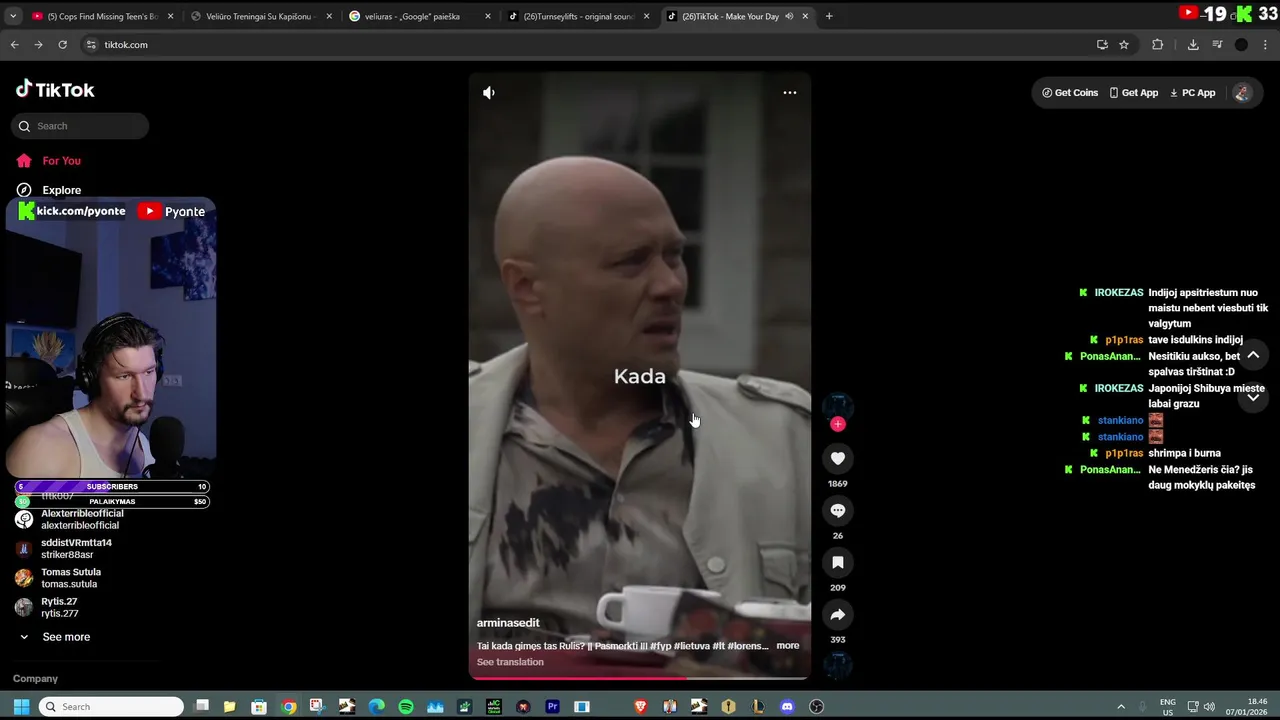The width and height of the screenshot is (1280, 720).
Task: Go forward with the browser forward arrow
Action: (38, 45)
